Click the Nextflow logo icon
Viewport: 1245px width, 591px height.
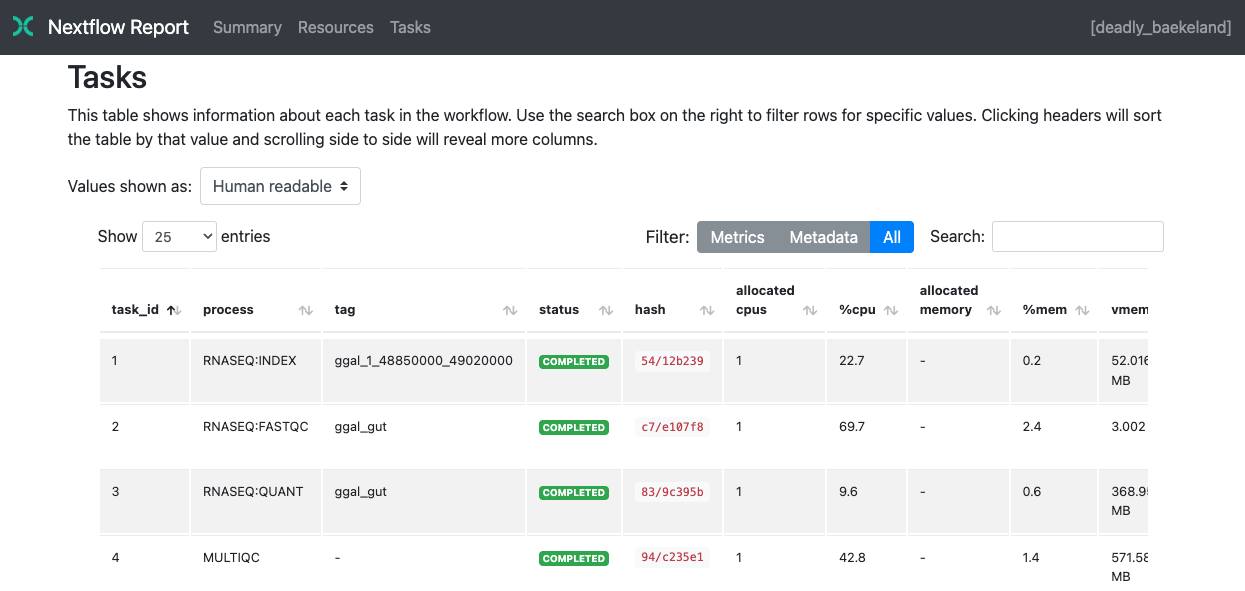tap(23, 27)
